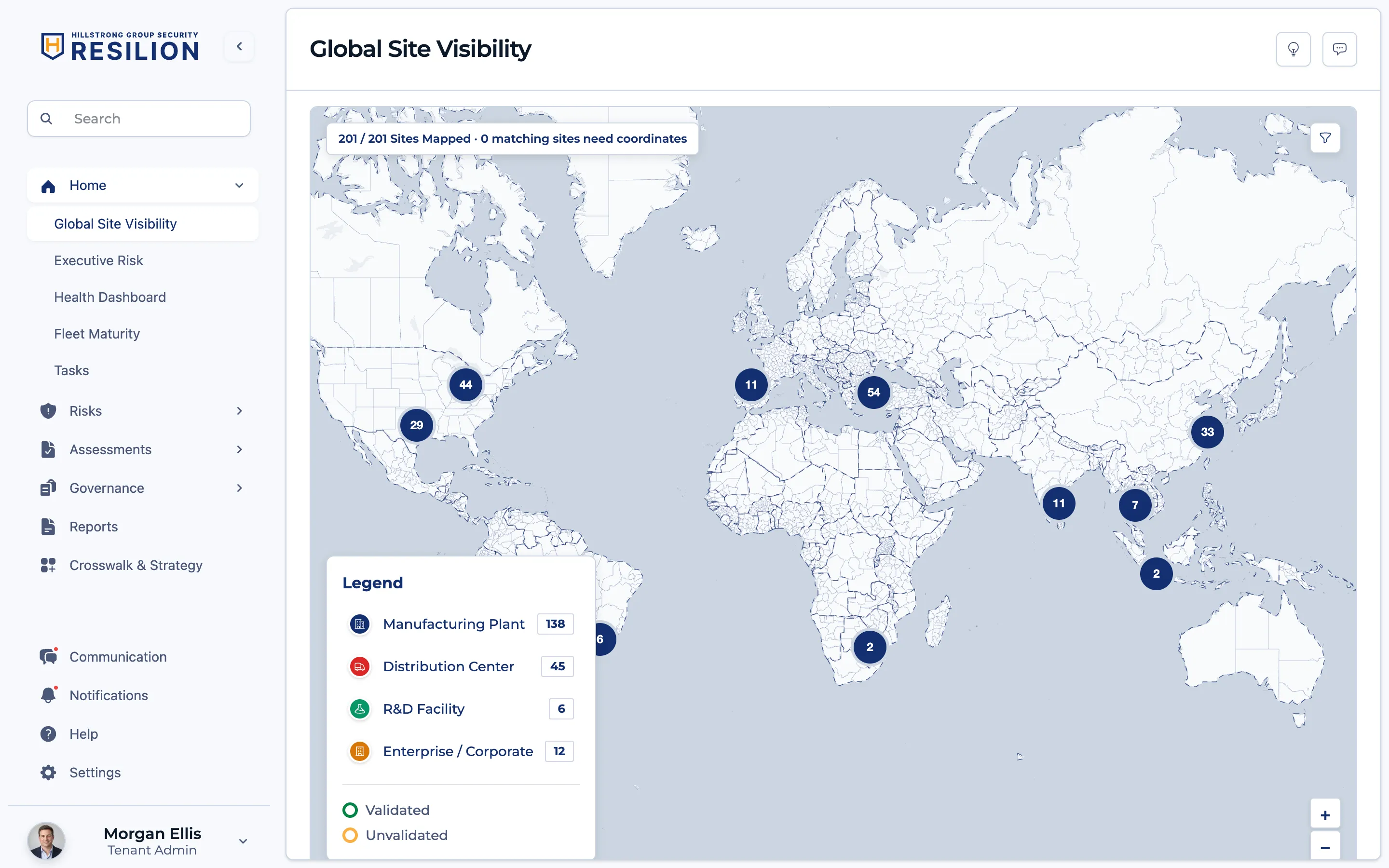Click the Distribution Center count 45
This screenshot has height=868, width=1389.
558,666
